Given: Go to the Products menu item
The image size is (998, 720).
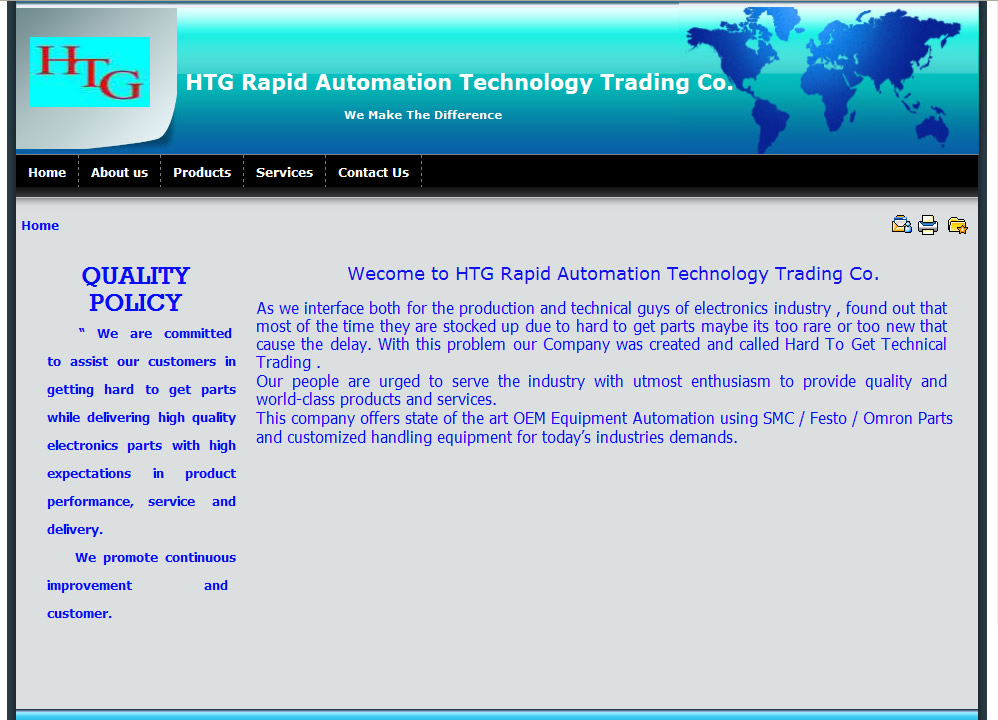Looking at the screenshot, I should point(202,173).
